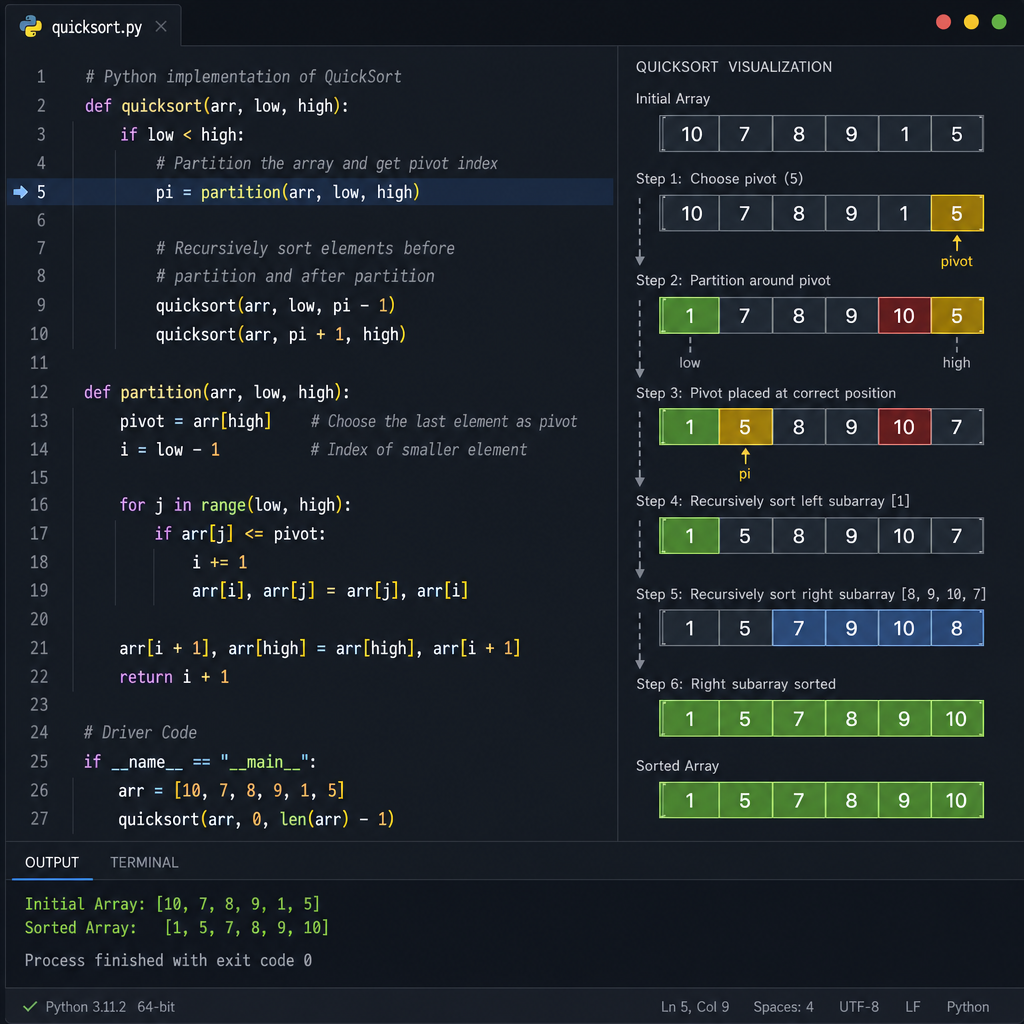Screen dimensions: 1024x1024
Task: Click 'Step 6: Right subarray sorted' label
Action: pyautogui.click(x=736, y=684)
